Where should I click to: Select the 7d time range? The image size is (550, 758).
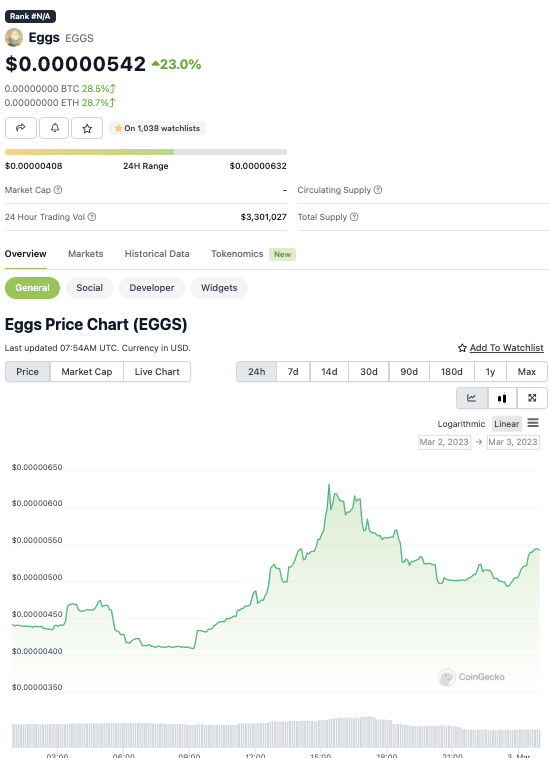tap(293, 372)
